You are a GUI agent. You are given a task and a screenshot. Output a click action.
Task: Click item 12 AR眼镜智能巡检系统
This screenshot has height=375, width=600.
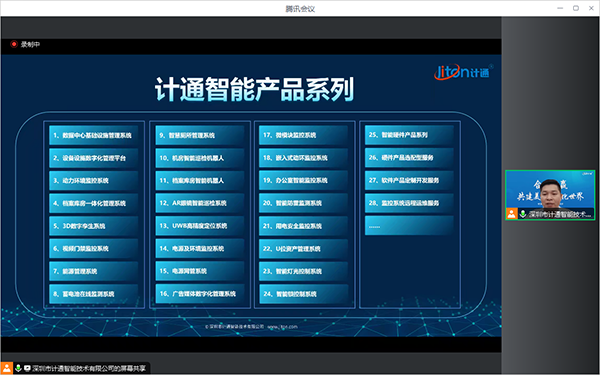click(x=200, y=203)
